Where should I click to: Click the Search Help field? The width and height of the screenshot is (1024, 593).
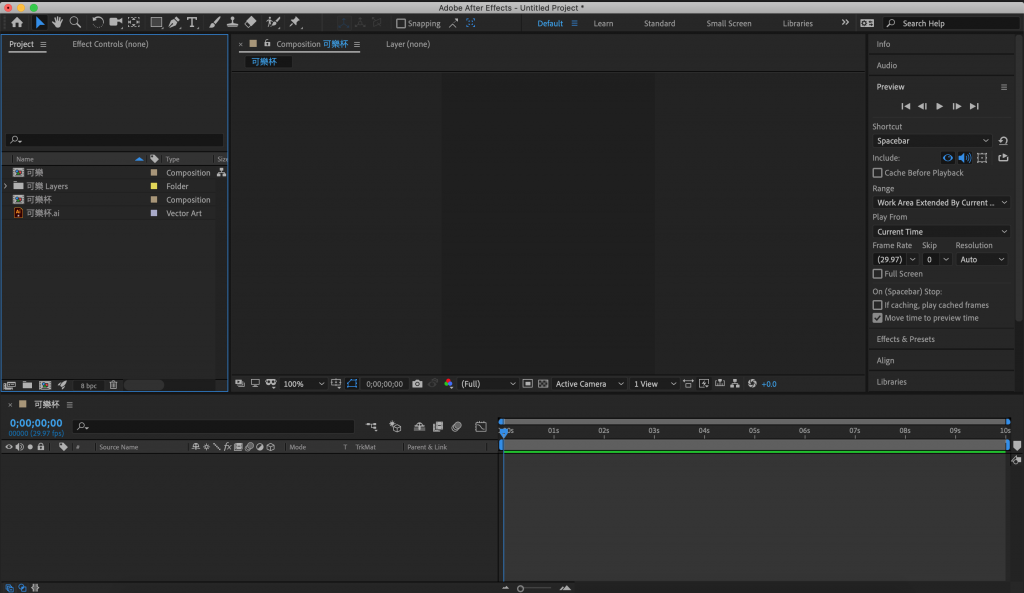click(x=952, y=24)
